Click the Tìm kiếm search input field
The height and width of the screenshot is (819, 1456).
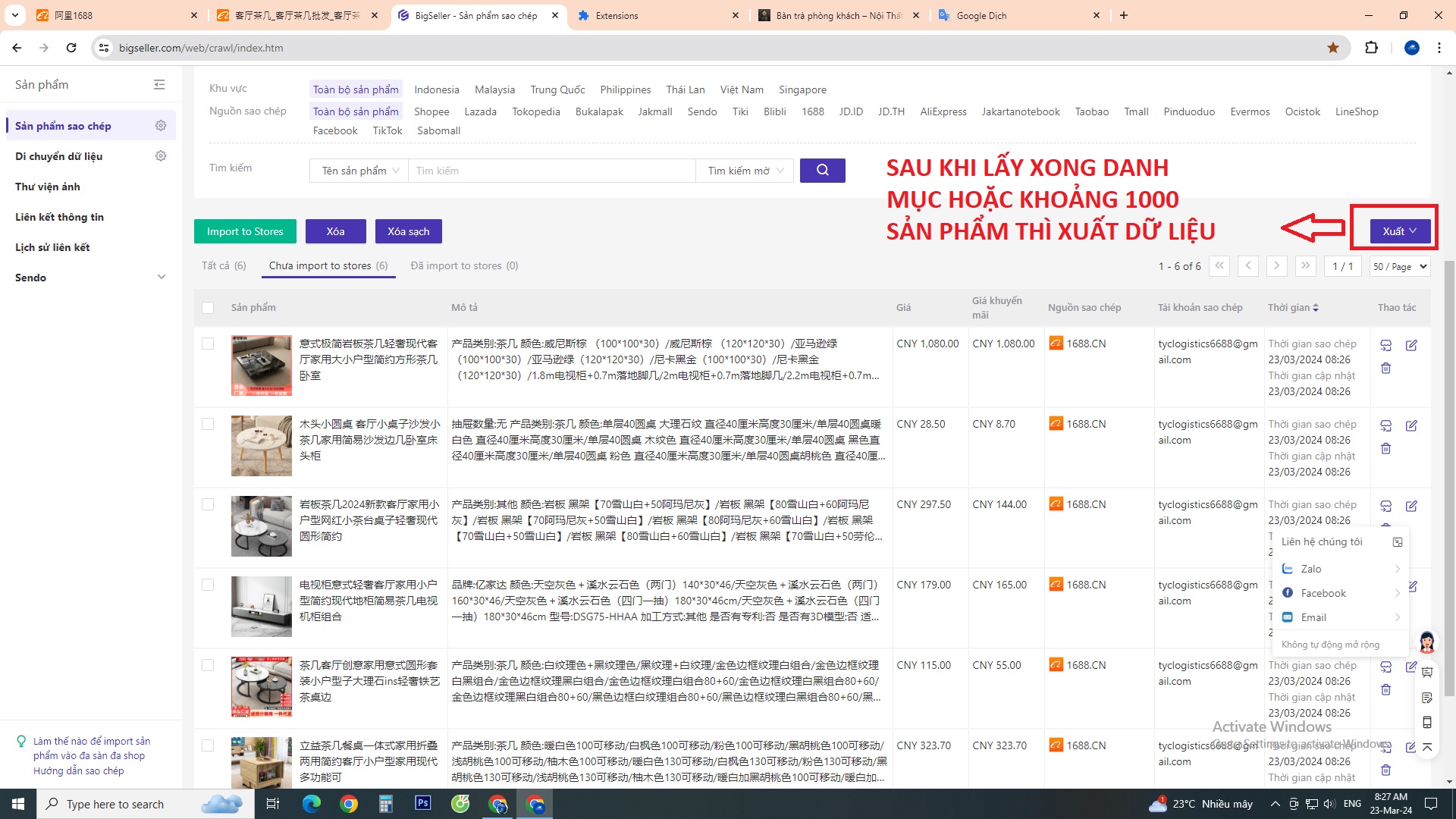[551, 171]
